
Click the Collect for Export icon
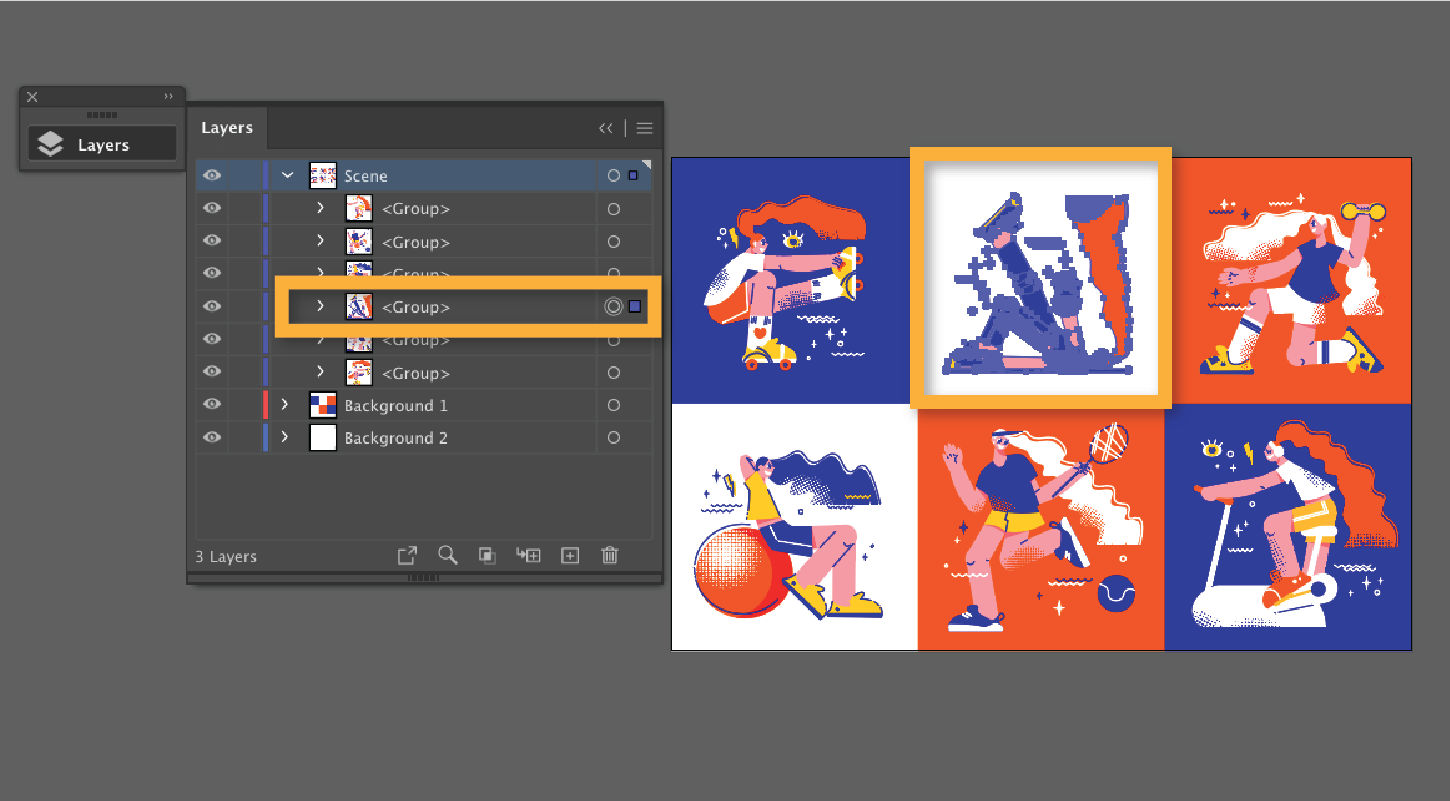tap(407, 555)
